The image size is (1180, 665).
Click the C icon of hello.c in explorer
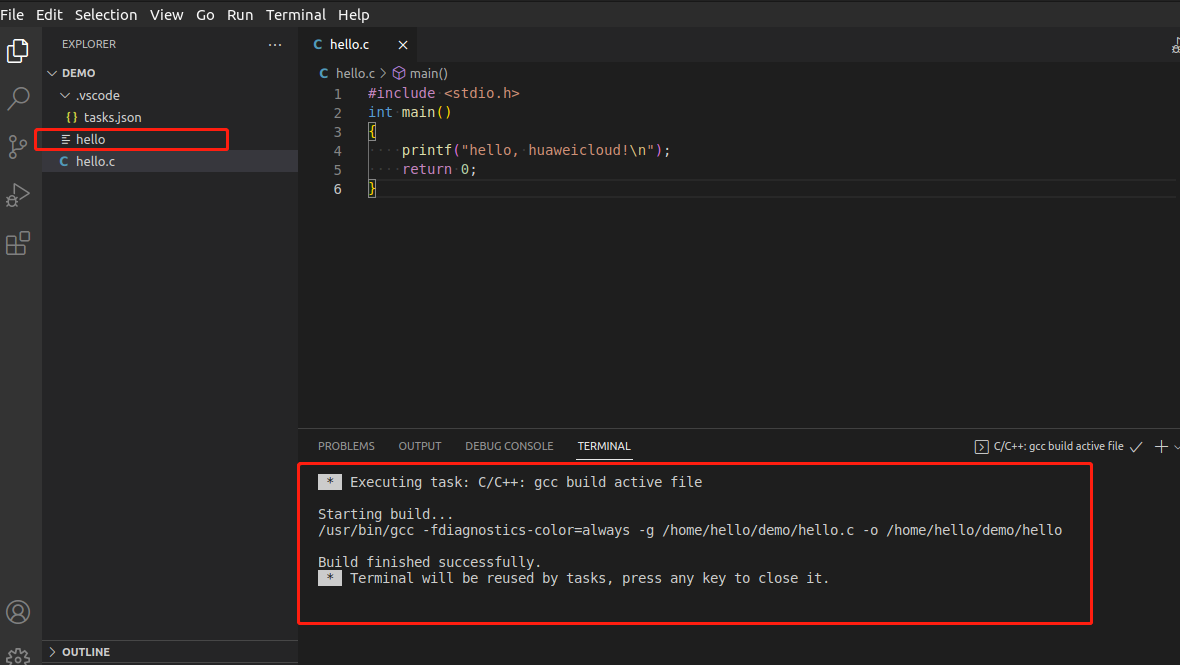(x=64, y=161)
